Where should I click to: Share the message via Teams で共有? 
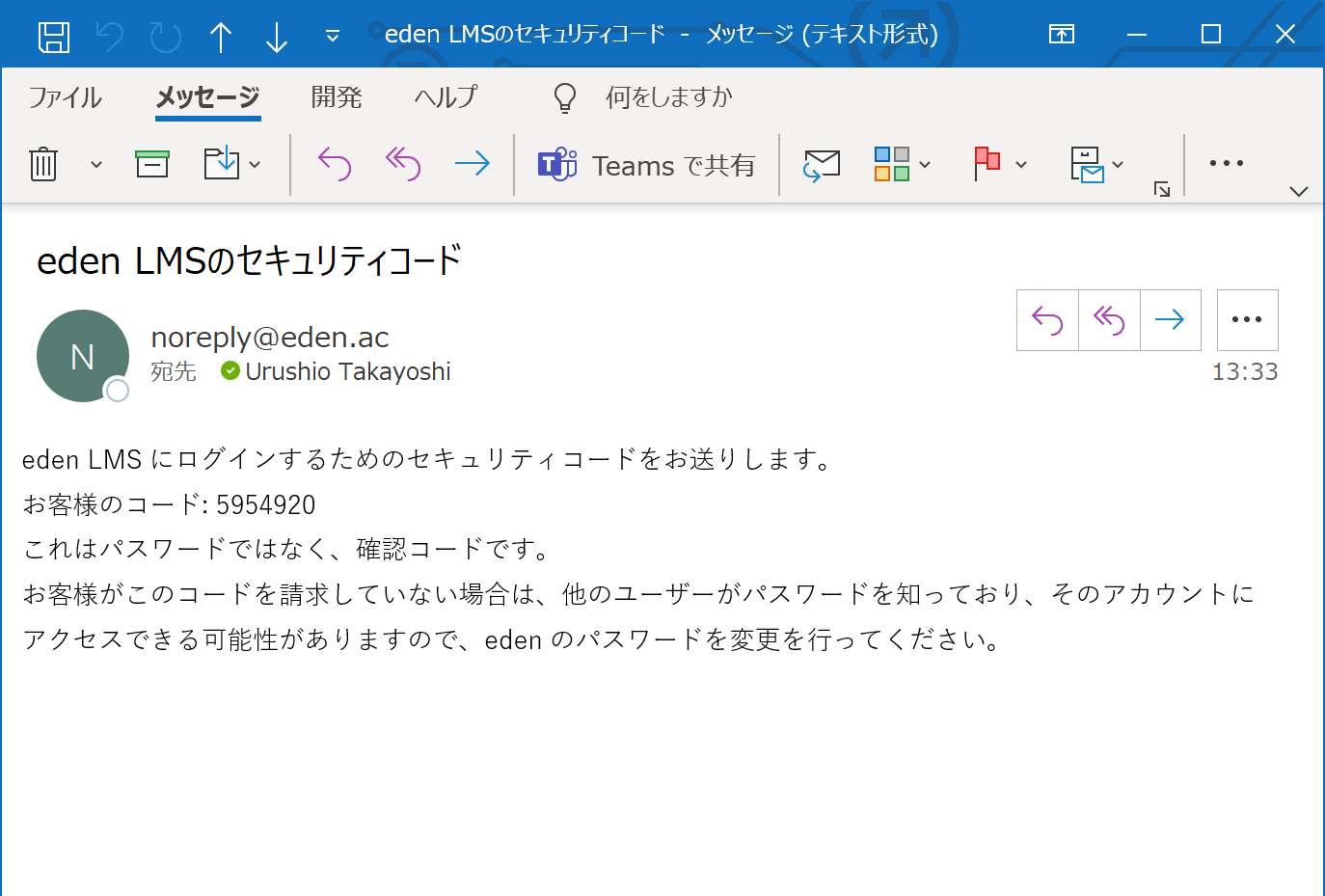pyautogui.click(x=646, y=165)
